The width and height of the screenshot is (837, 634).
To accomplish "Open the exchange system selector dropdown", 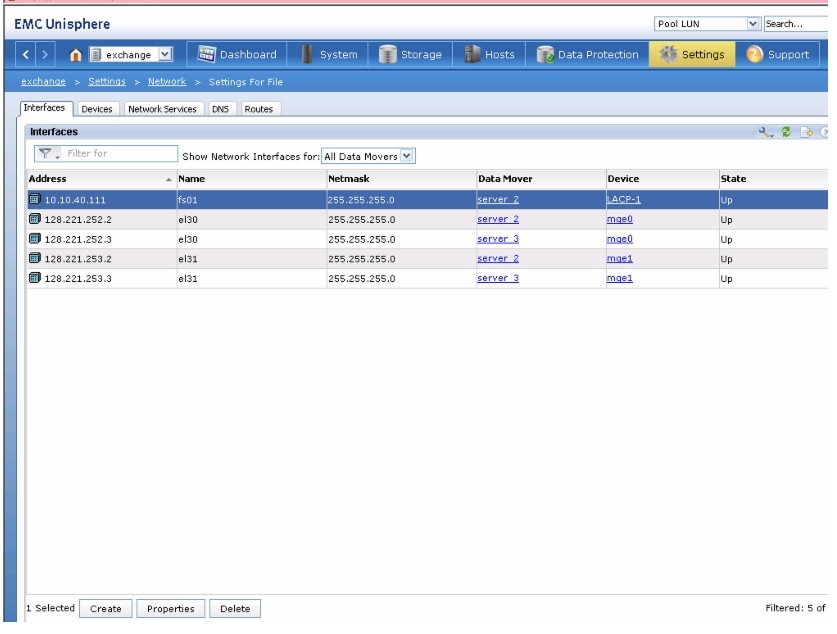I will pos(165,54).
